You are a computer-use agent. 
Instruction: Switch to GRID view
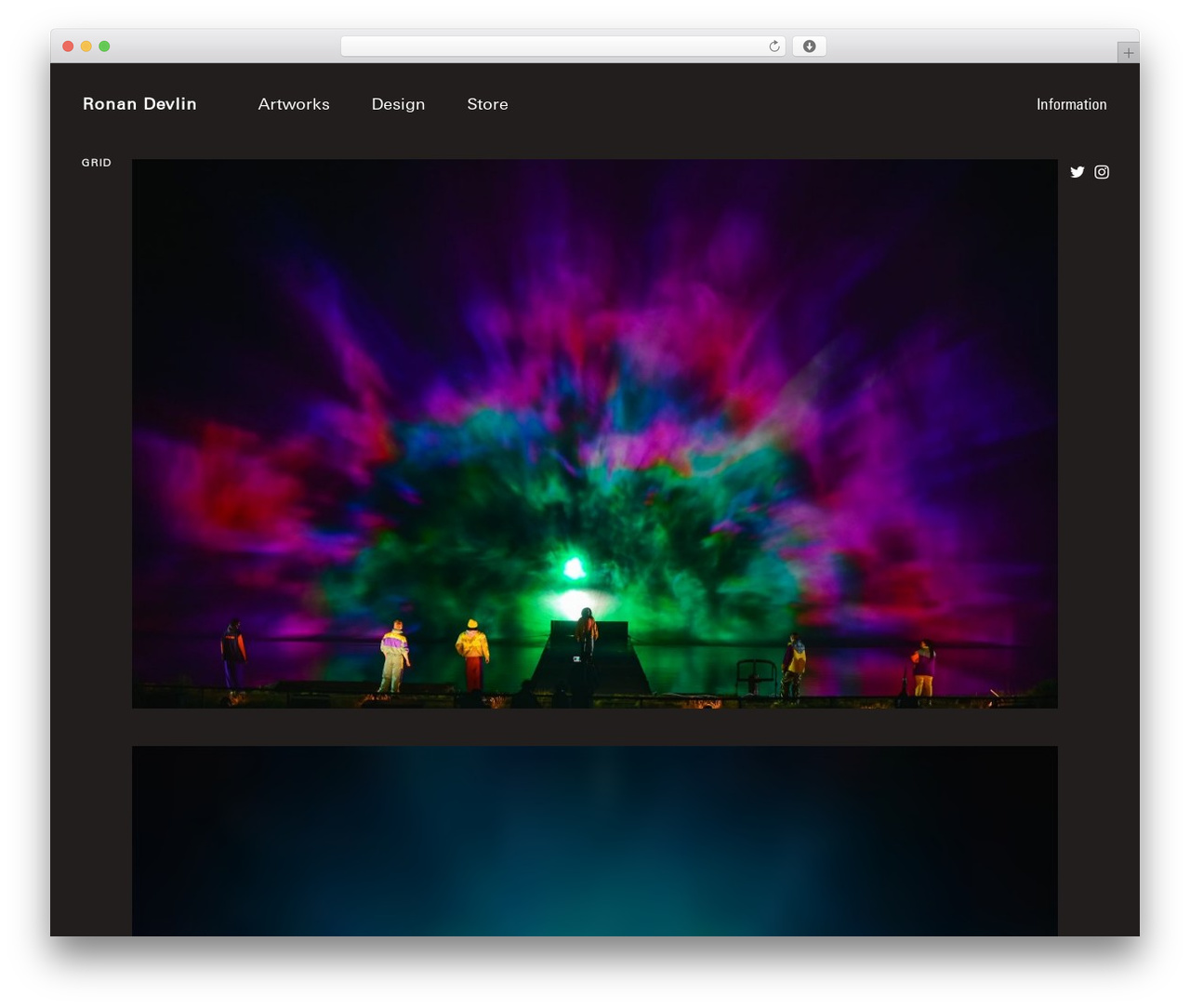coord(97,163)
